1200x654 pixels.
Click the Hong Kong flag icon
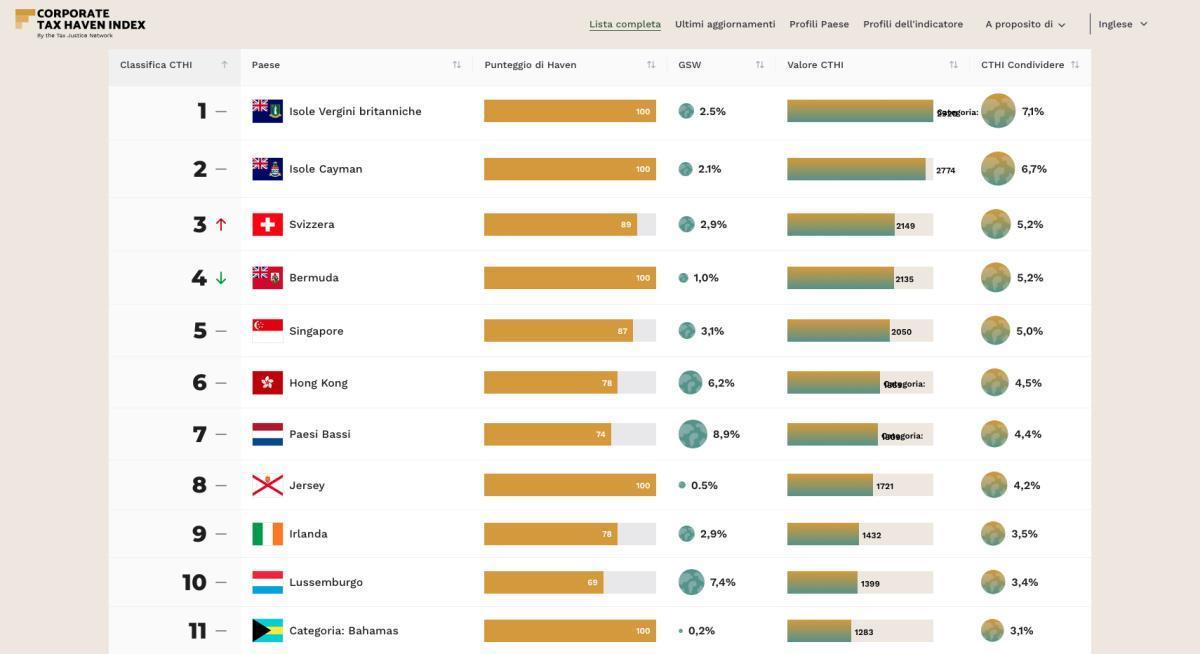(x=267, y=383)
